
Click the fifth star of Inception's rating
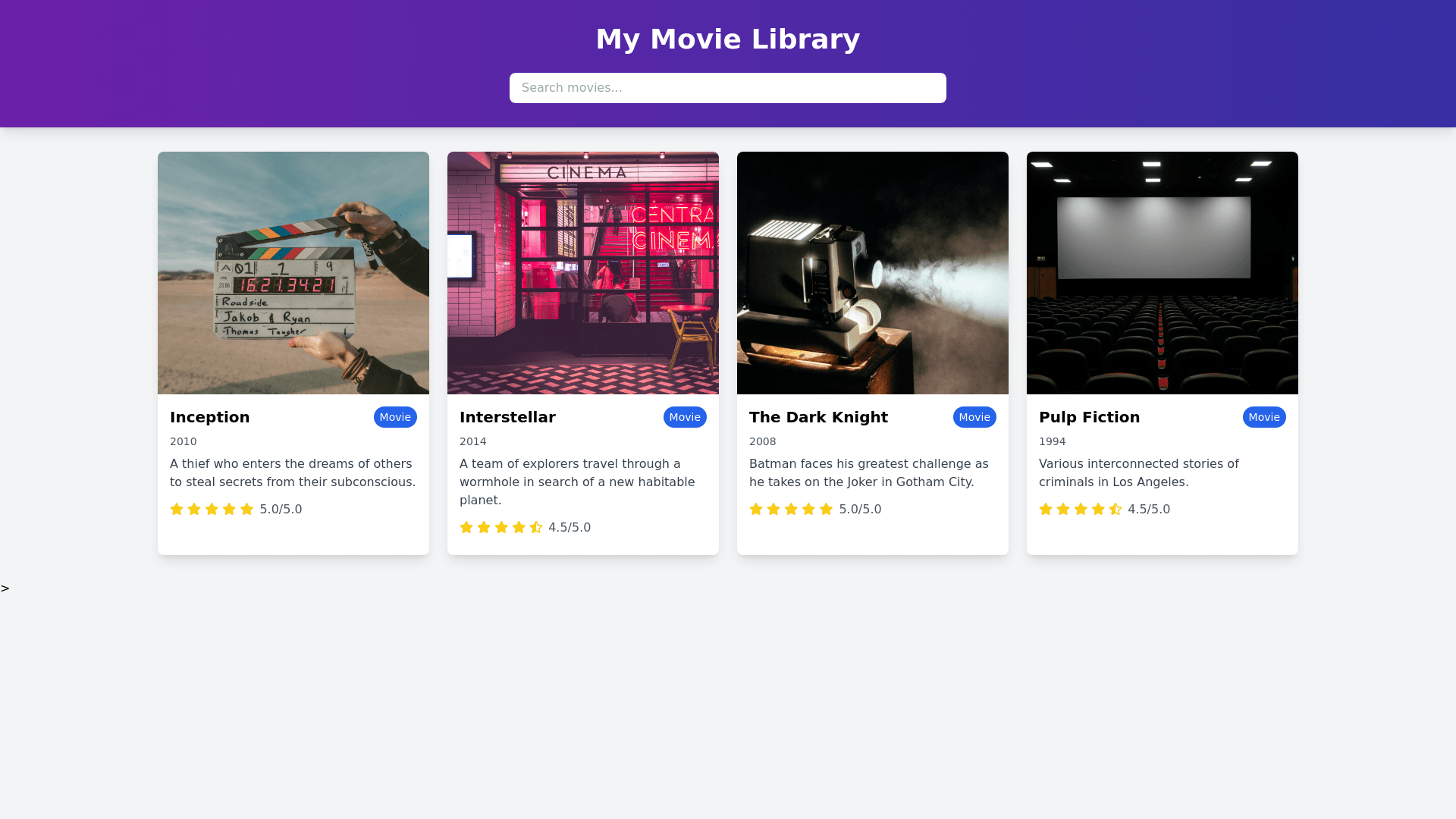click(x=246, y=509)
